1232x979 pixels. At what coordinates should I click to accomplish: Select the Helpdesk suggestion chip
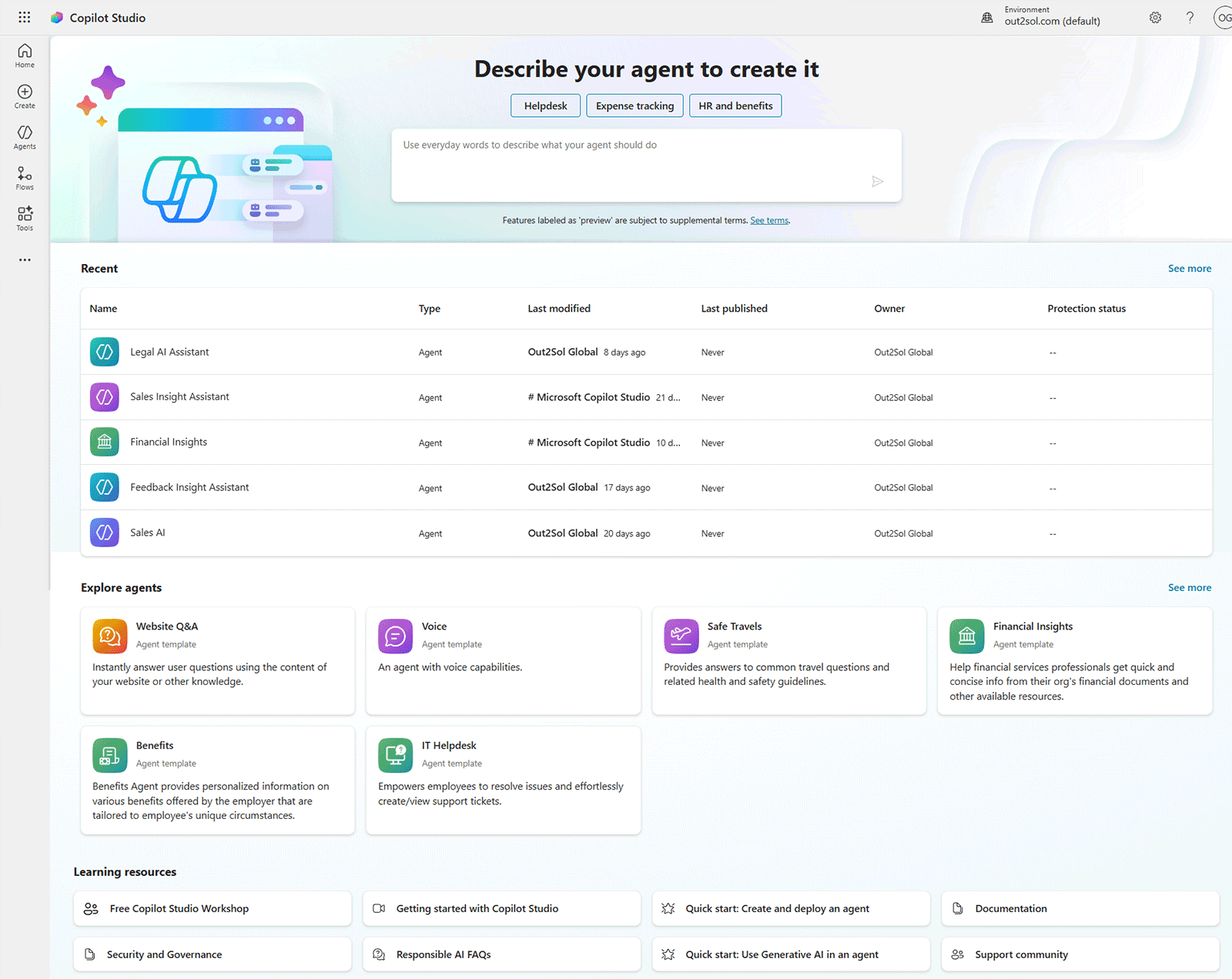[545, 105]
